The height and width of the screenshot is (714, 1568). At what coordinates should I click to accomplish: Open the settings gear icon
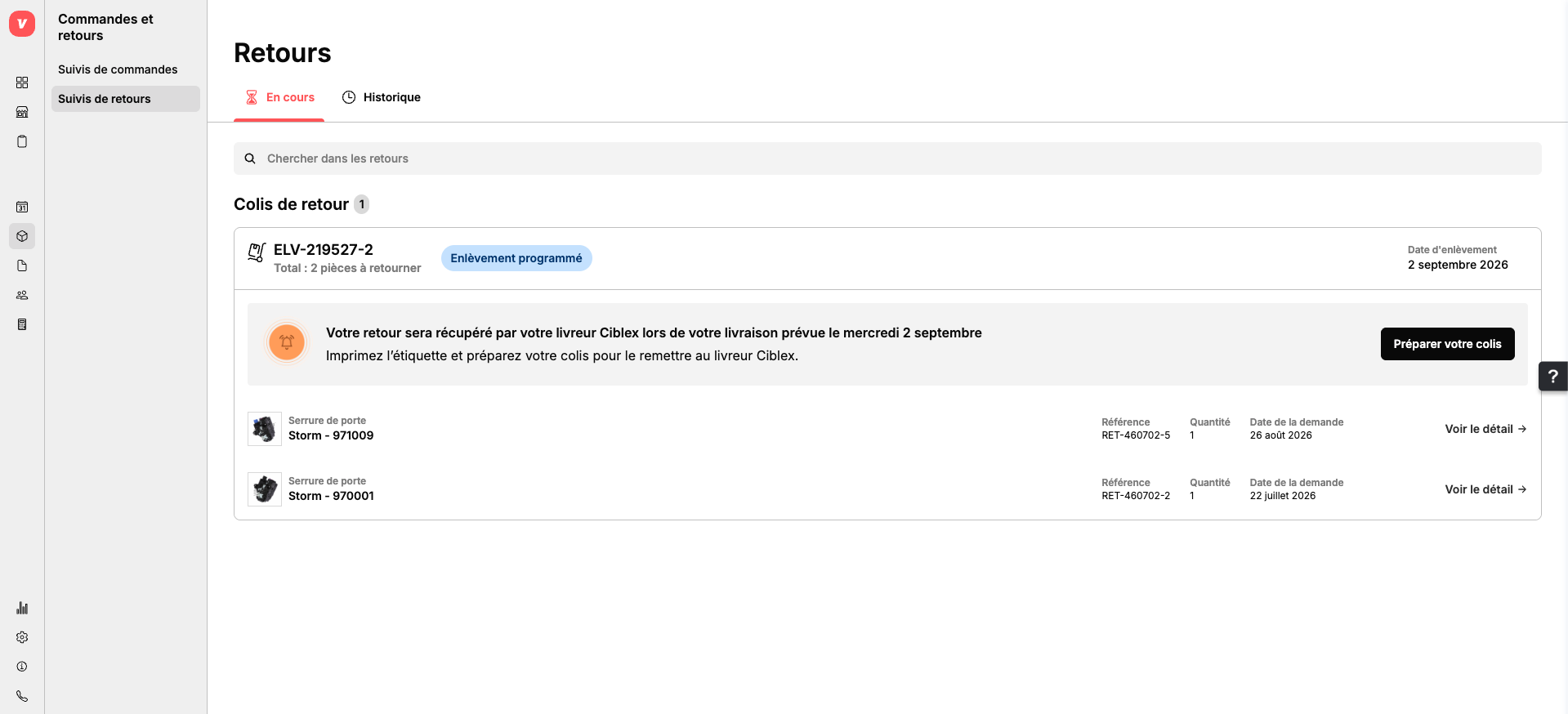[x=22, y=637]
